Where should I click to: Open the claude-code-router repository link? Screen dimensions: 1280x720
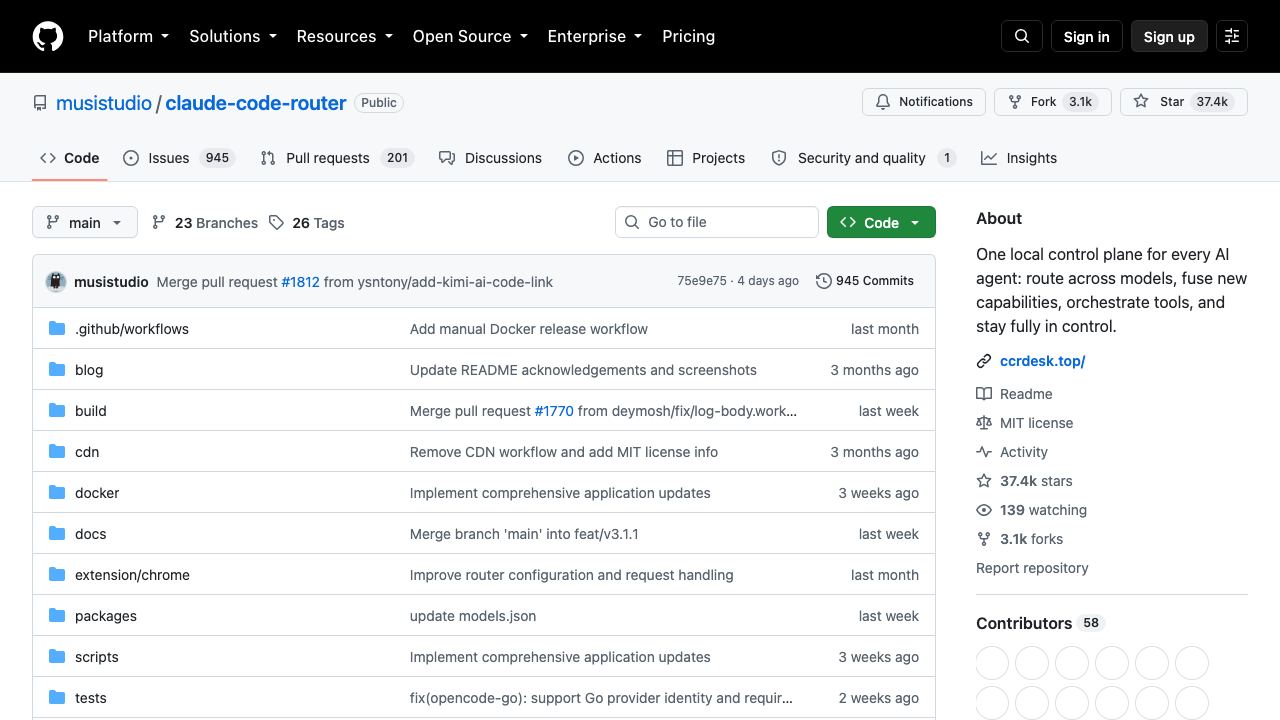coord(256,103)
